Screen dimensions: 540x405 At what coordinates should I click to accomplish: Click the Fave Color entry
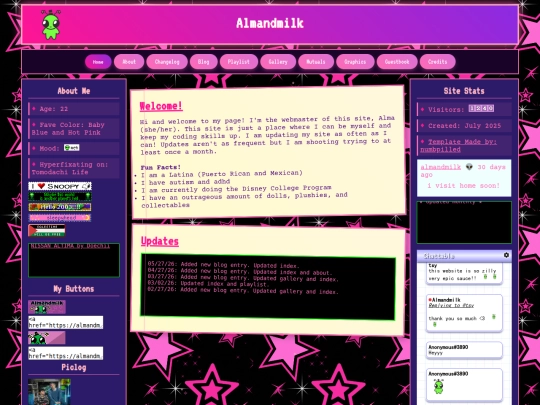tap(74, 128)
